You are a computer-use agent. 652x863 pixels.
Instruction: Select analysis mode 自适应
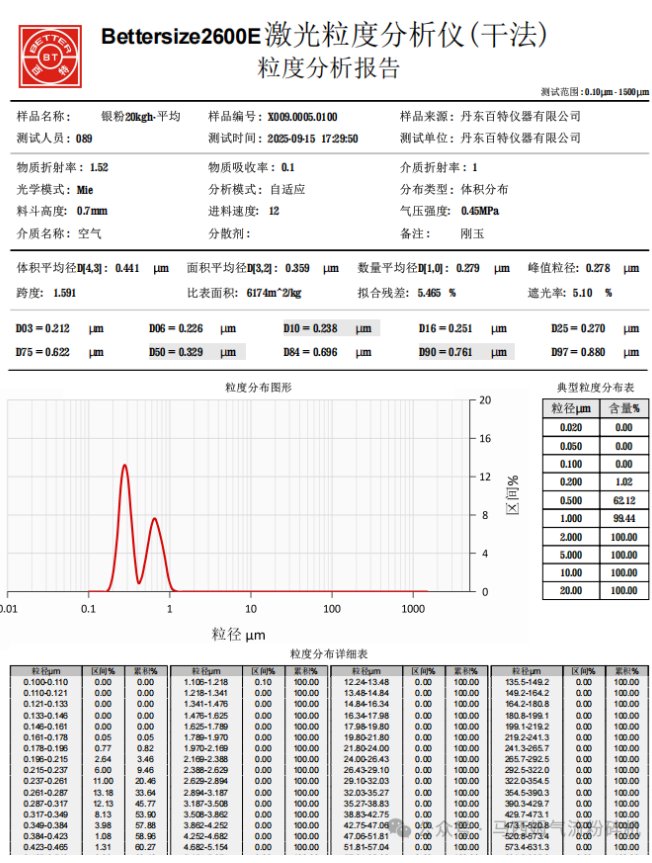287,190
